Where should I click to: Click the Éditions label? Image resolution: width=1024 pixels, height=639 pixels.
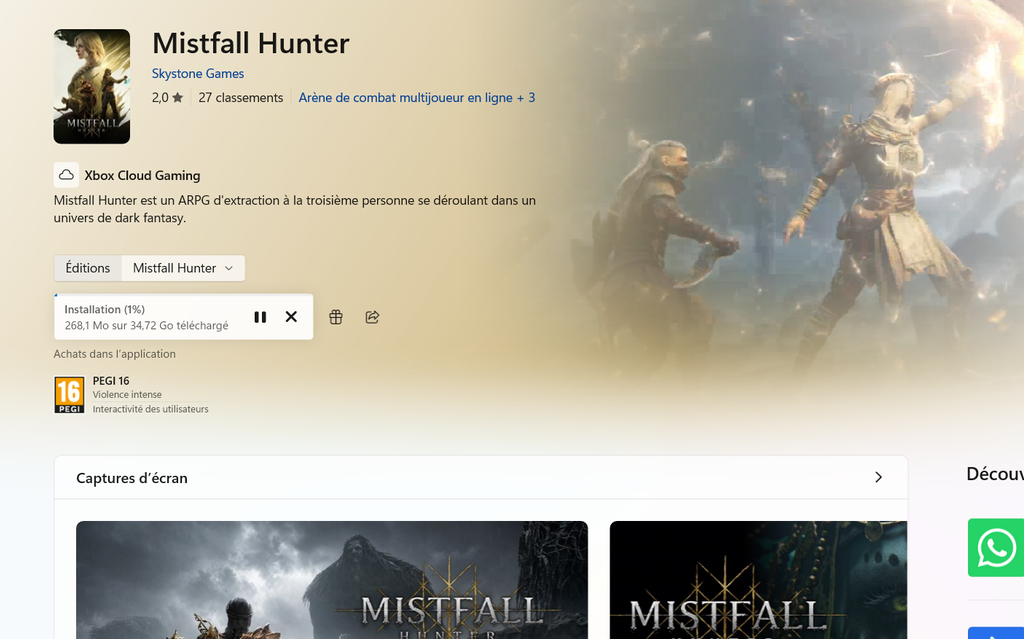coord(88,269)
